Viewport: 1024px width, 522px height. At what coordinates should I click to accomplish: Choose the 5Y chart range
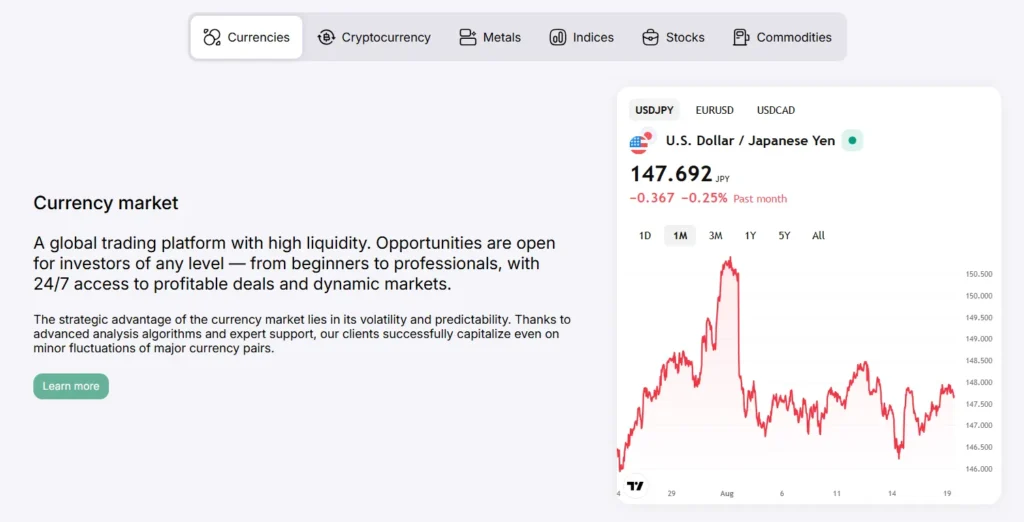click(784, 236)
